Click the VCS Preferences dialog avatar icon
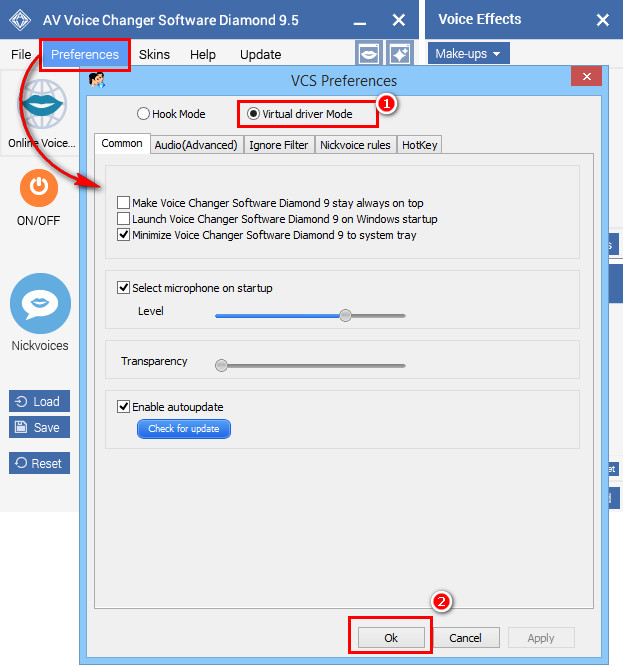This screenshot has width=623, height=667. [97, 80]
